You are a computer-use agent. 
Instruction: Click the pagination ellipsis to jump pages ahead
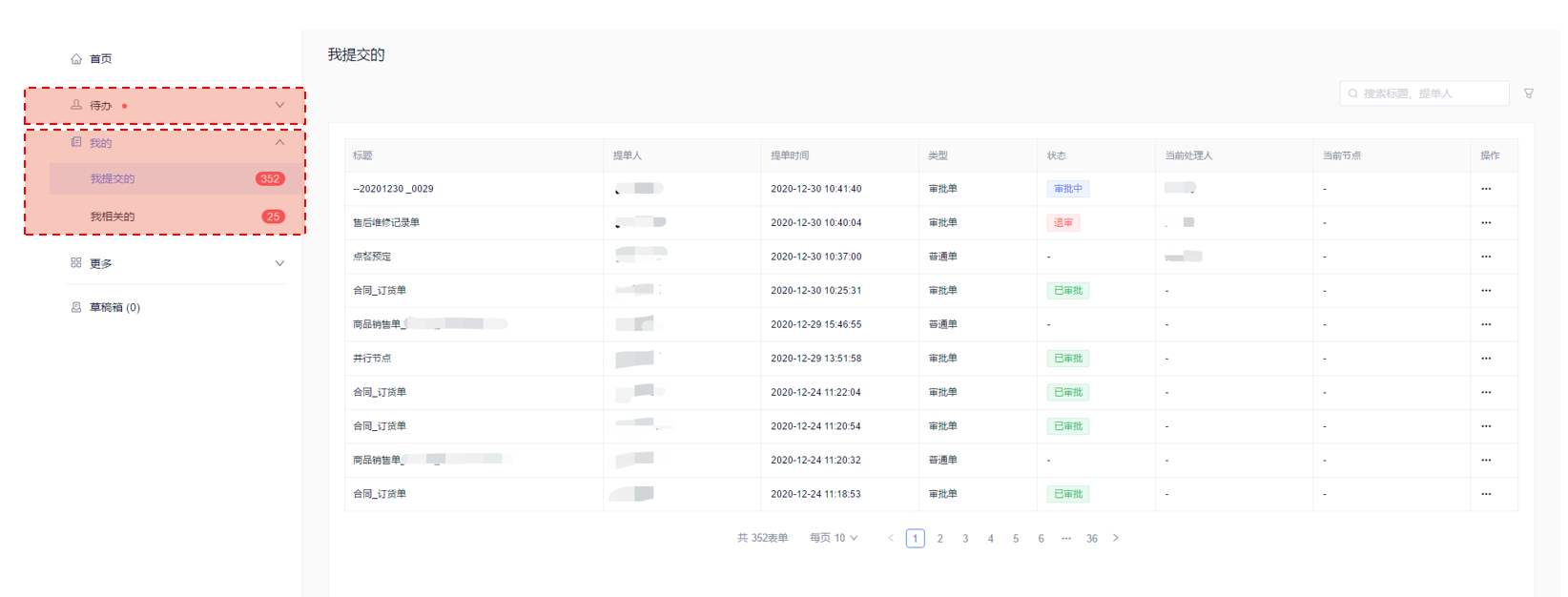(1066, 538)
